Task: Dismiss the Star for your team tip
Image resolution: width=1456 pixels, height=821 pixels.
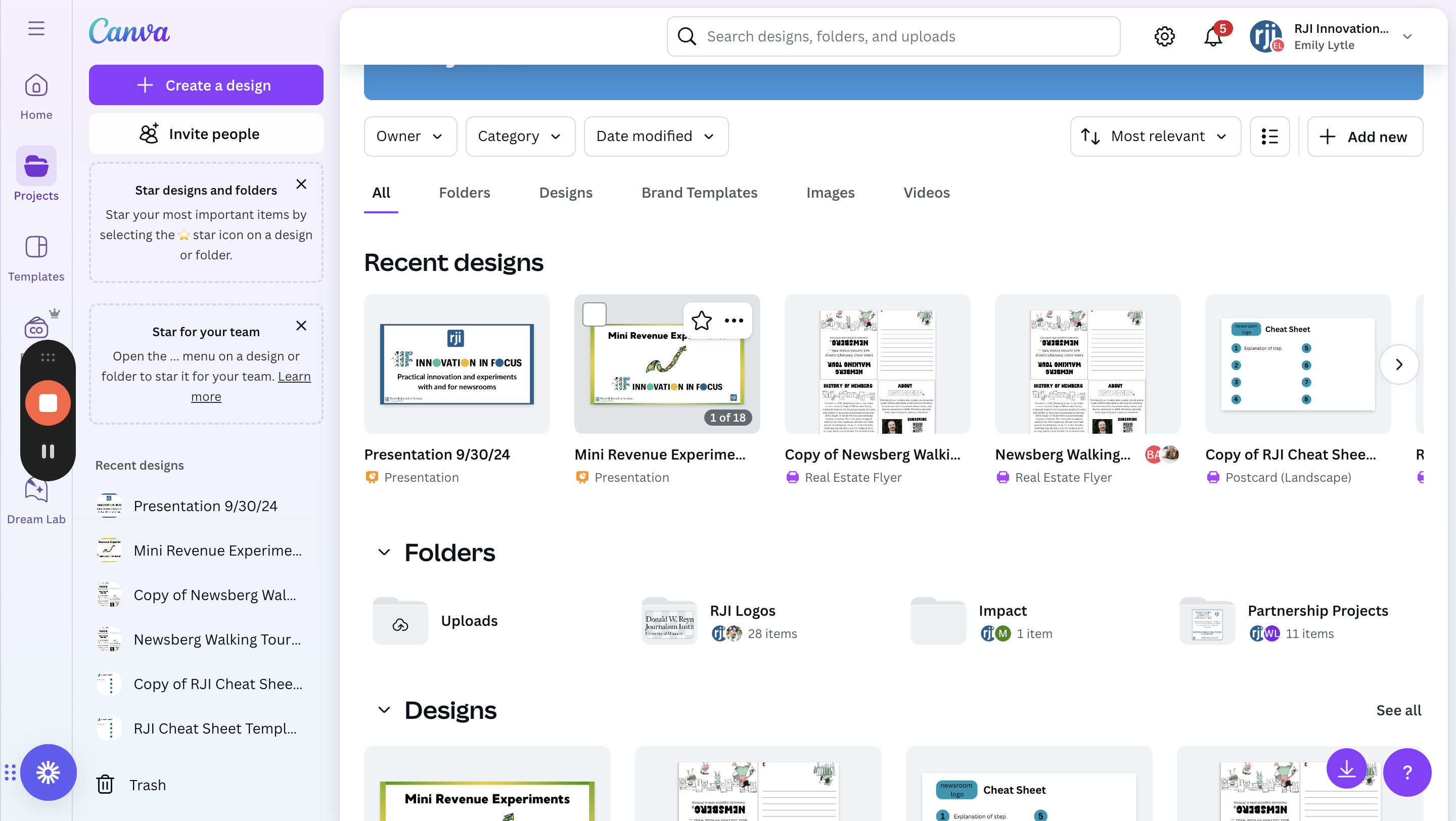Action: [x=301, y=326]
